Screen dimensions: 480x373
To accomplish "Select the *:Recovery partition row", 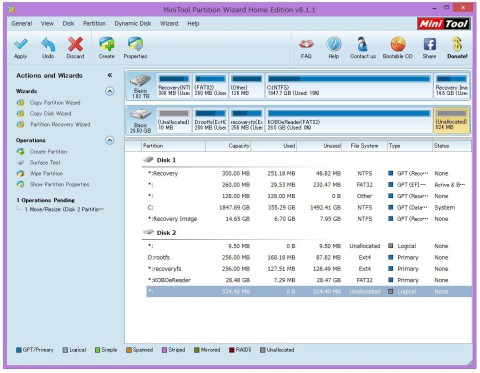I will [309, 174].
